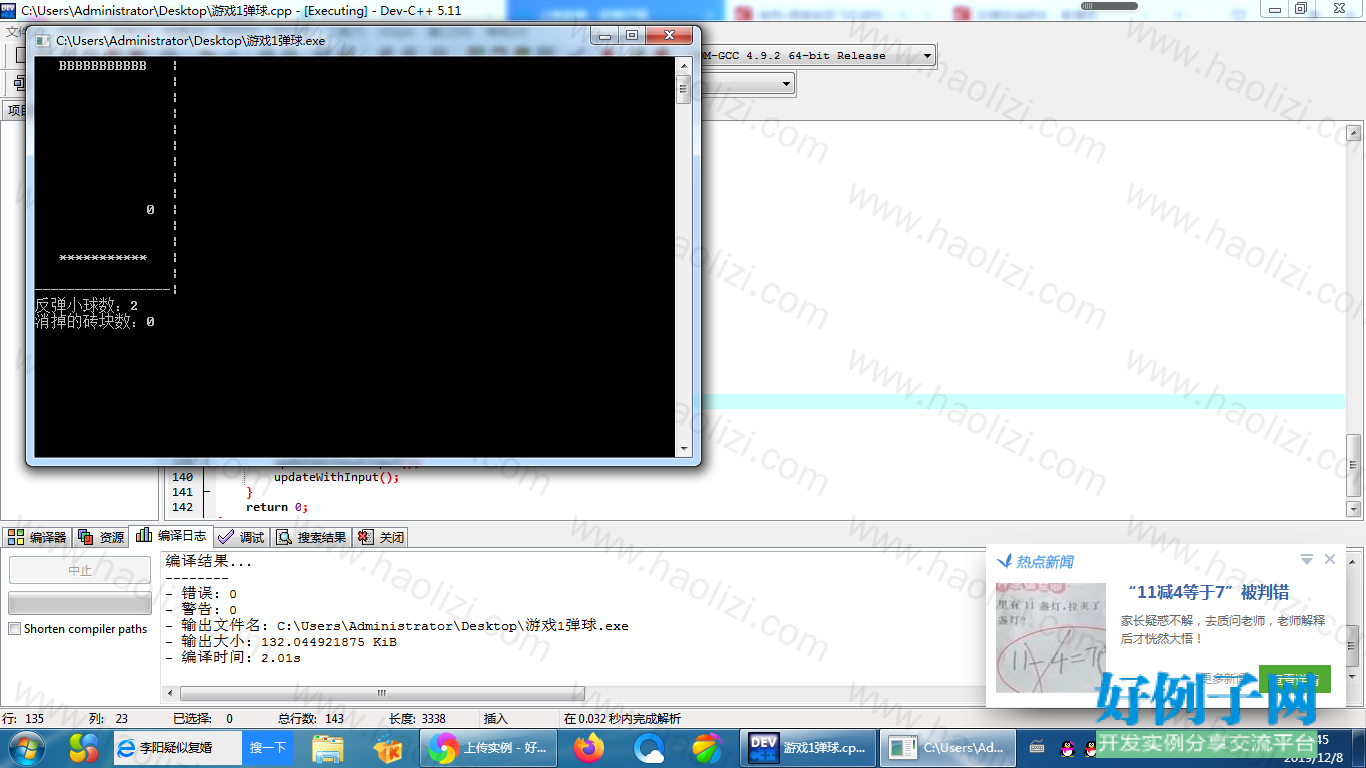Launch Firefox from the taskbar
1366x768 pixels.
(x=590, y=747)
